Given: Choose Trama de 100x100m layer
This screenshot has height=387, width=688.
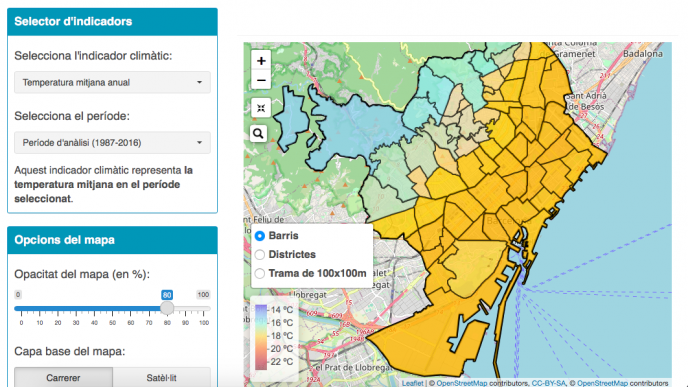Looking at the screenshot, I should [260, 273].
